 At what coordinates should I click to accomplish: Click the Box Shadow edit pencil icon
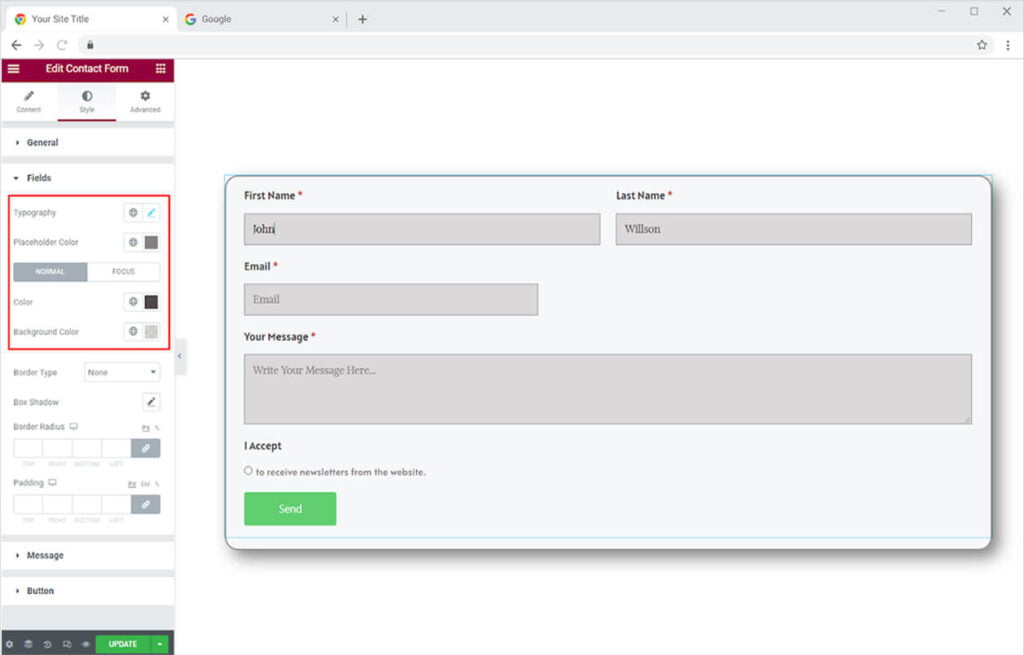(151, 402)
